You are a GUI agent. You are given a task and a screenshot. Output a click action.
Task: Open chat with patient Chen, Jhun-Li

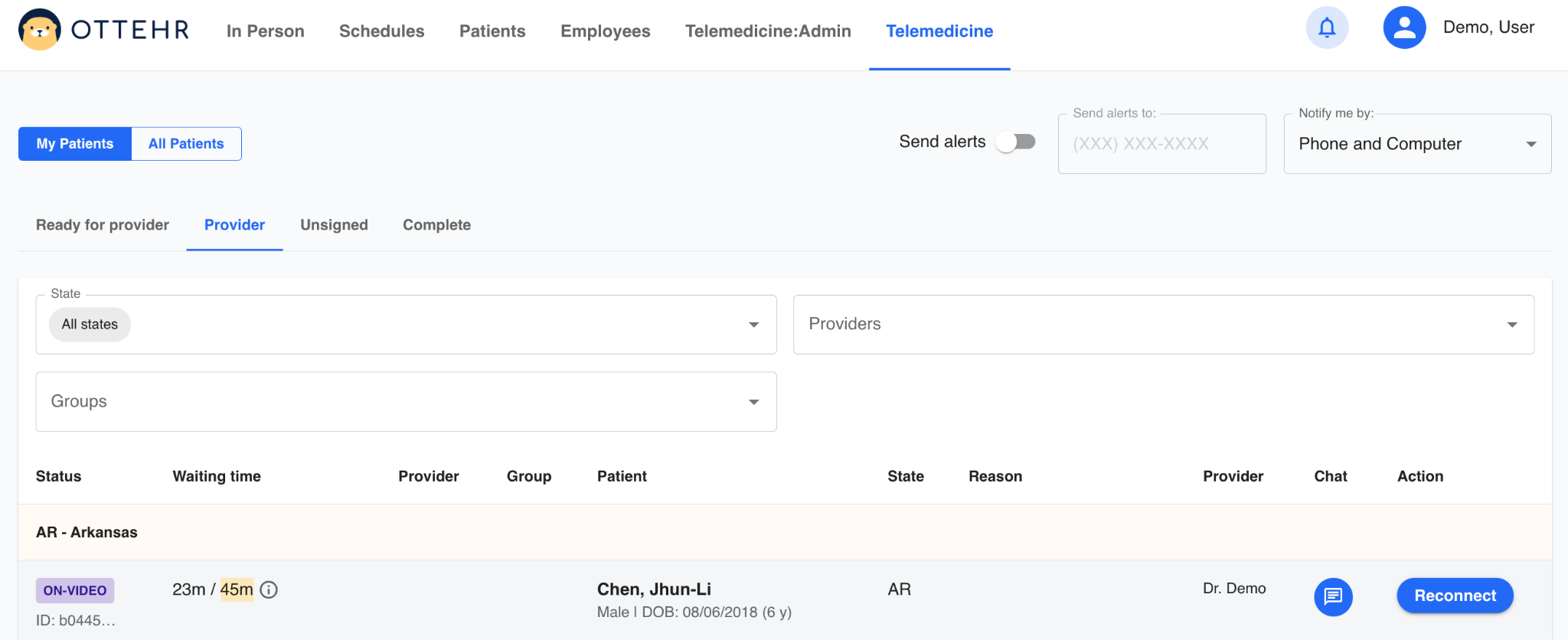pyautogui.click(x=1333, y=596)
